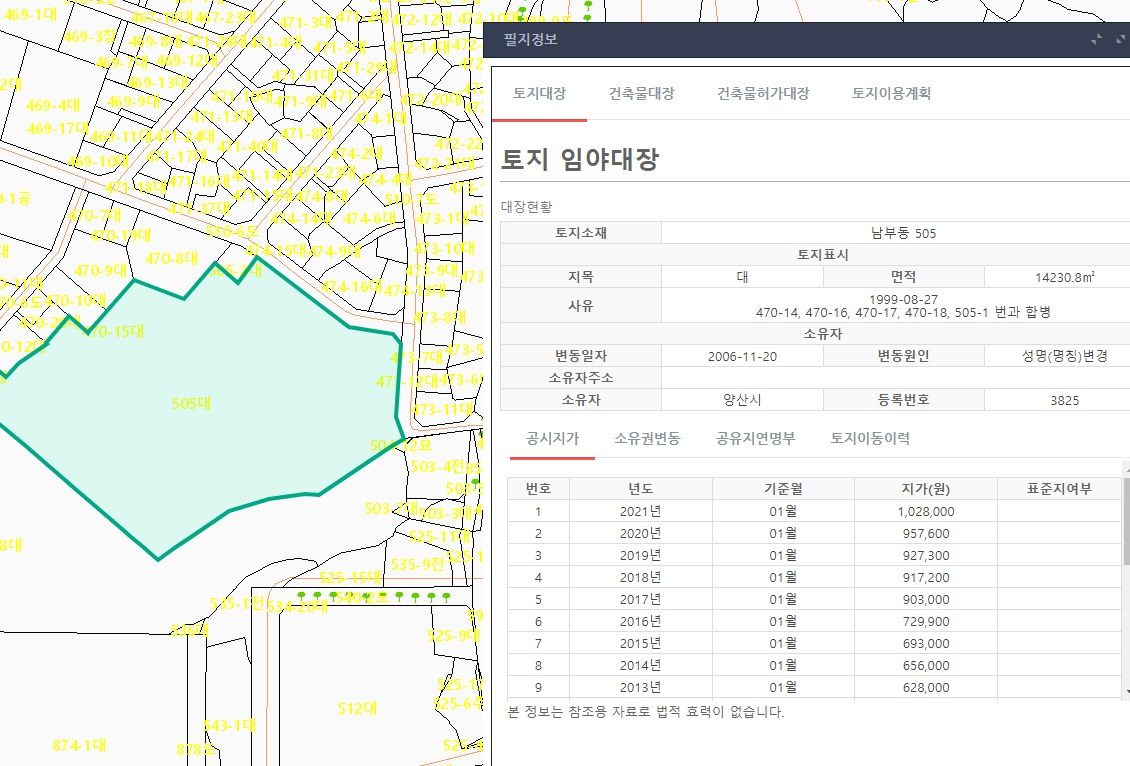Select the 2016년 row price 729,900
Viewport: 1130px width, 766px height.
(925, 622)
